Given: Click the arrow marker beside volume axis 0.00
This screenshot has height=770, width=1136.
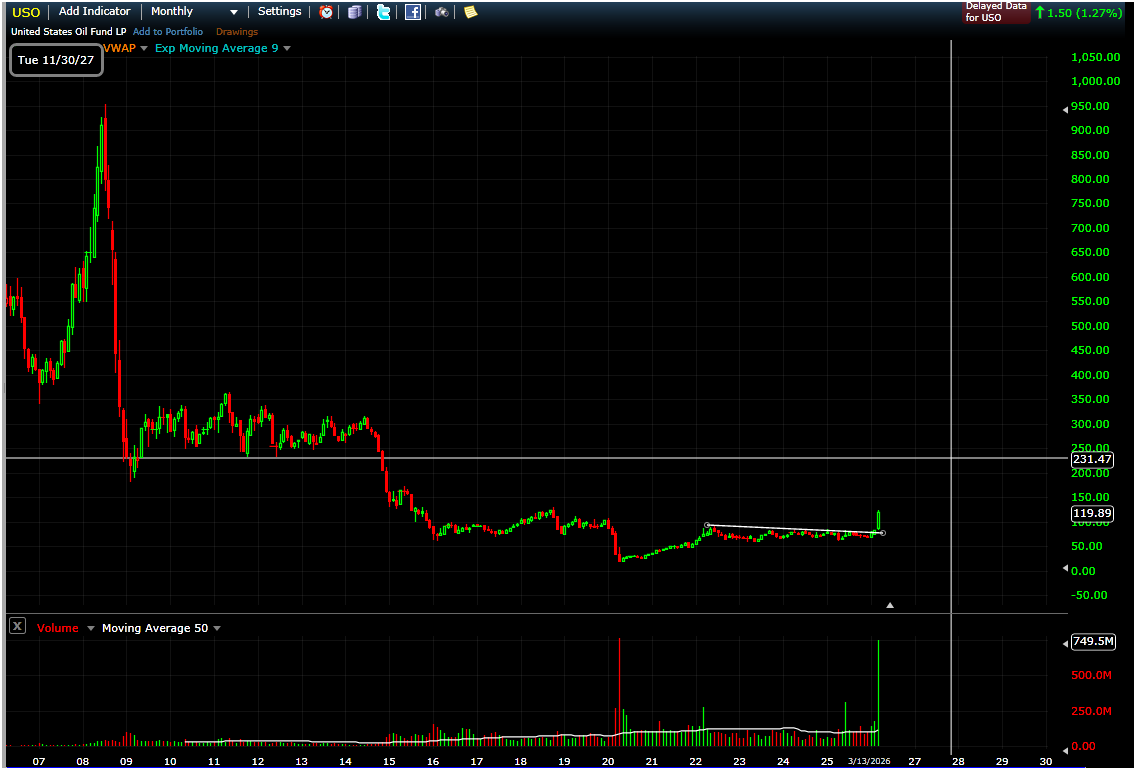Looking at the screenshot, I should pos(1065,750).
